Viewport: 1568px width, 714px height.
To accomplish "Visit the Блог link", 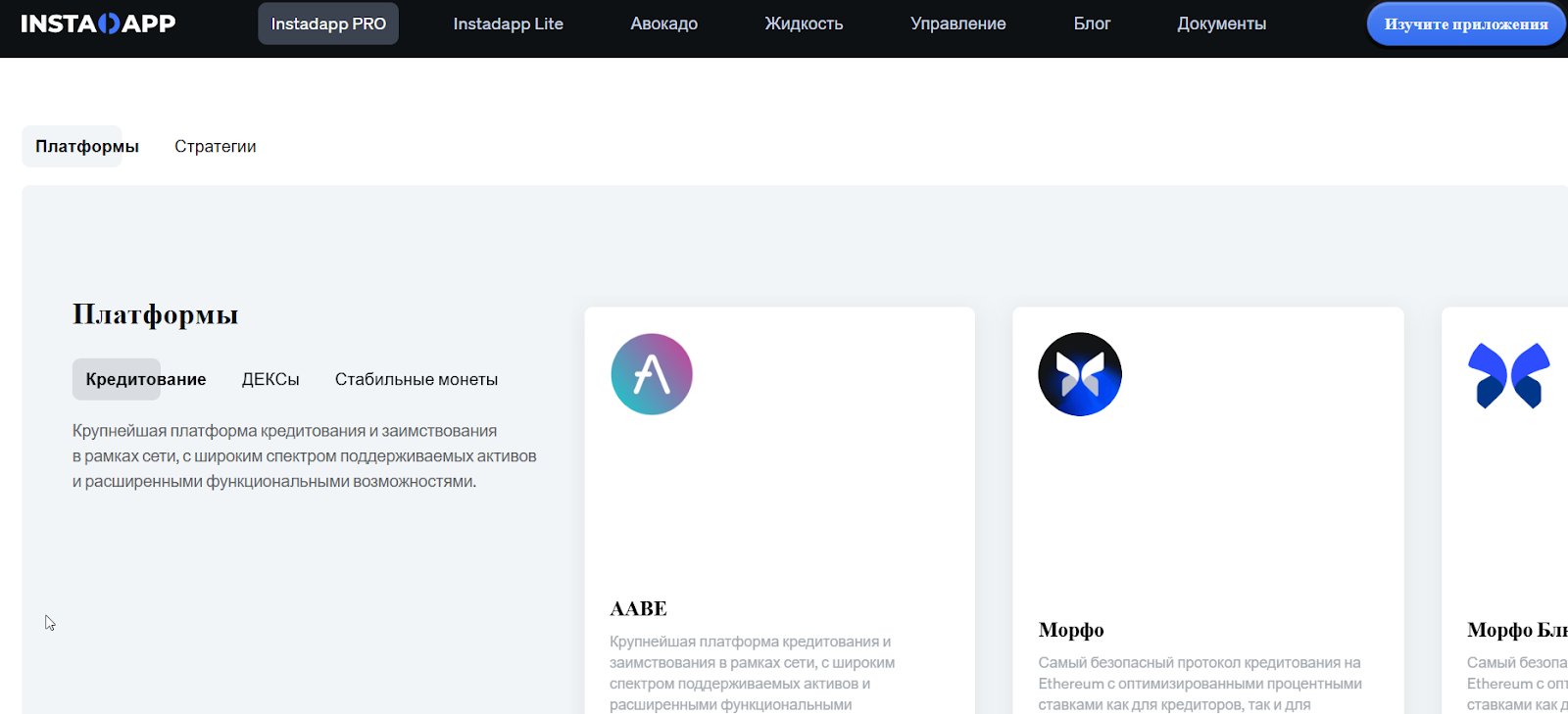I will point(1092,24).
